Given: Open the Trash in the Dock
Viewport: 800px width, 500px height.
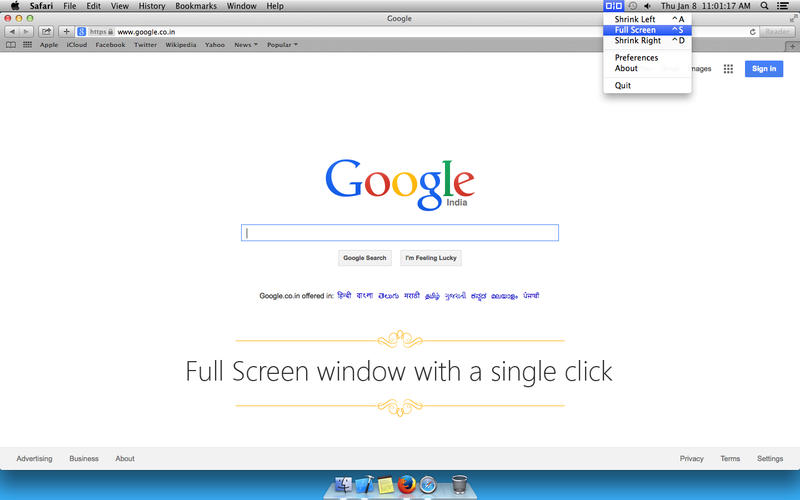Looking at the screenshot, I should coord(459,485).
